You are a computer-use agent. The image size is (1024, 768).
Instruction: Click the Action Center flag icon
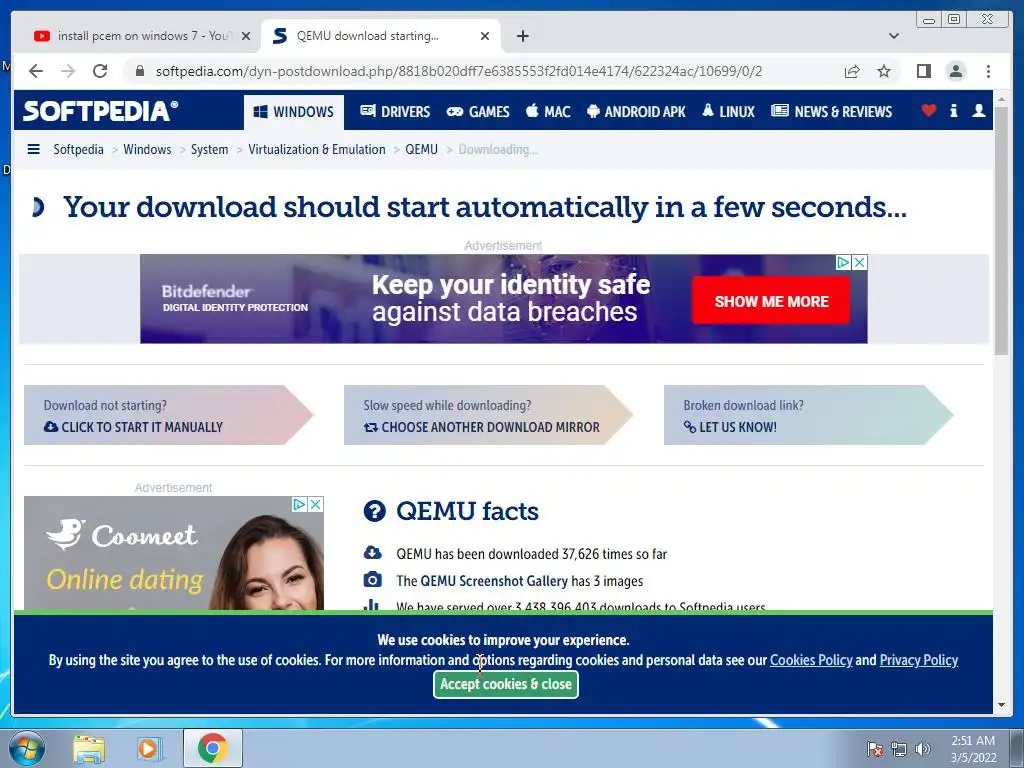[875, 749]
